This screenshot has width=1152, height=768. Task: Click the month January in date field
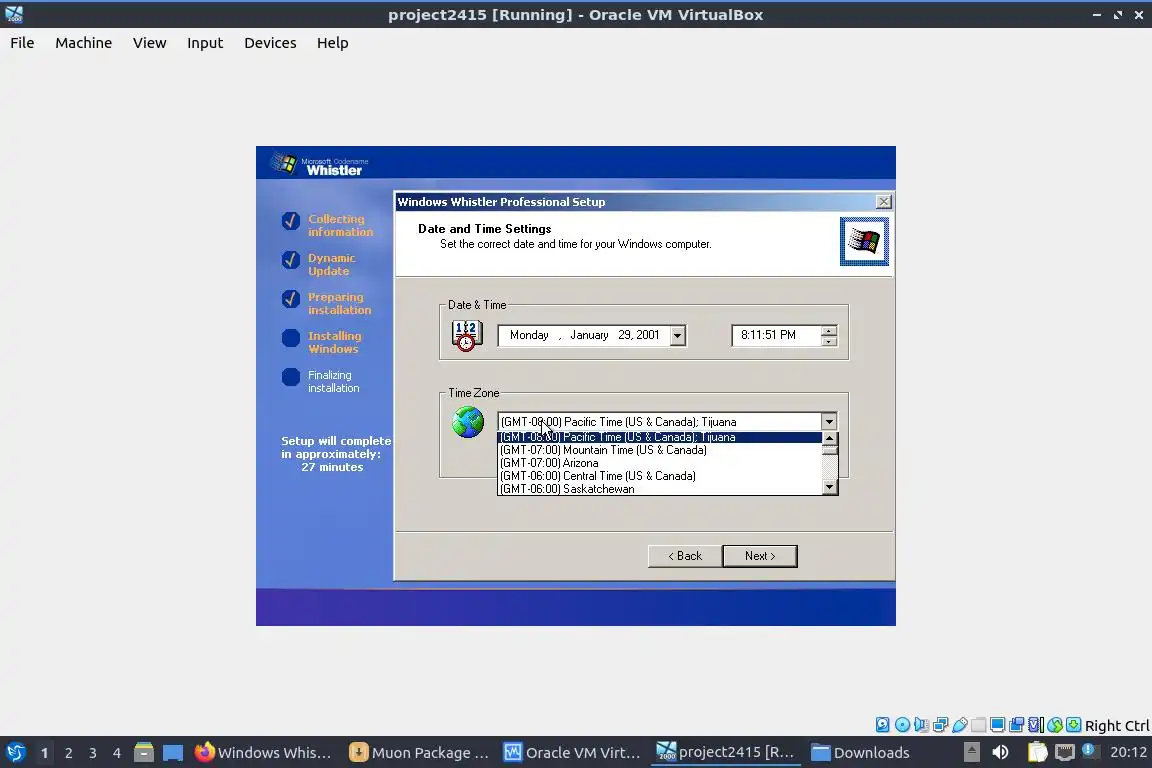(x=589, y=335)
